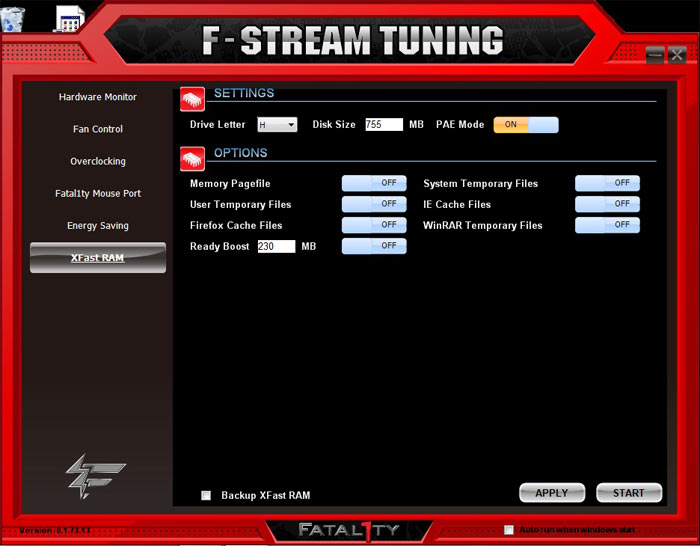Click the Ready Boost size input field
The height and width of the screenshot is (546, 700).
point(276,246)
